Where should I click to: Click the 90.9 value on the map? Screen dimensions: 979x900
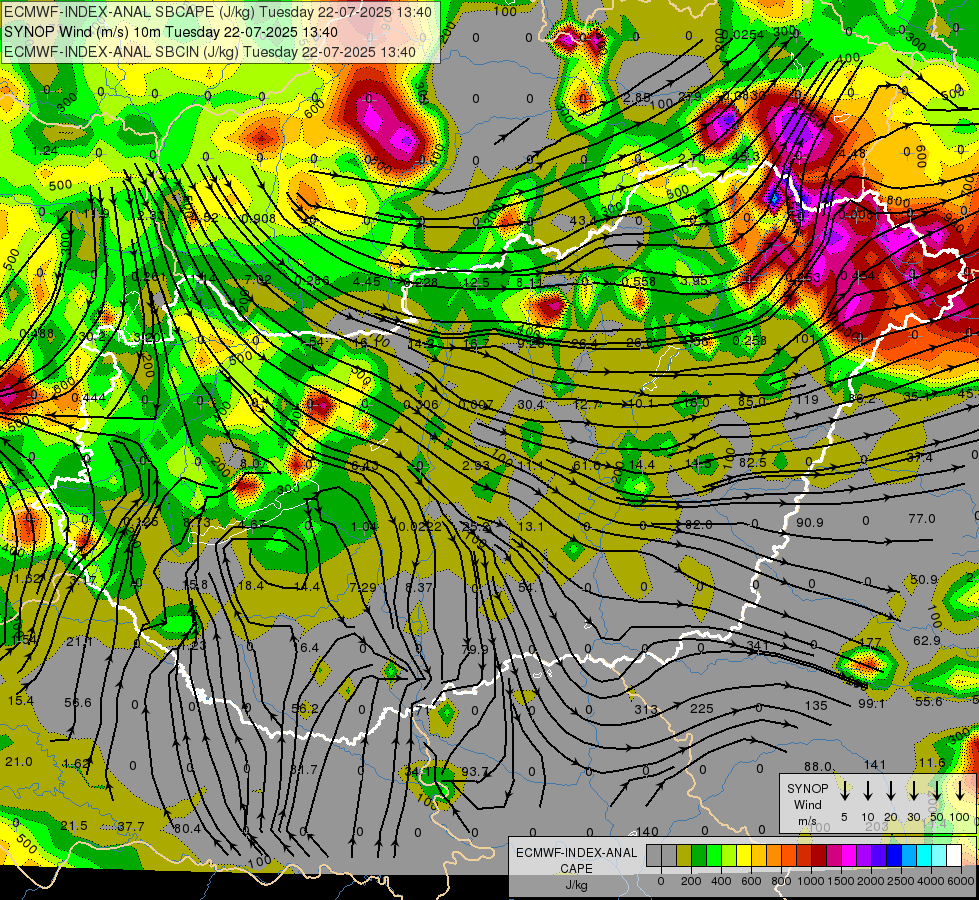coord(810,522)
